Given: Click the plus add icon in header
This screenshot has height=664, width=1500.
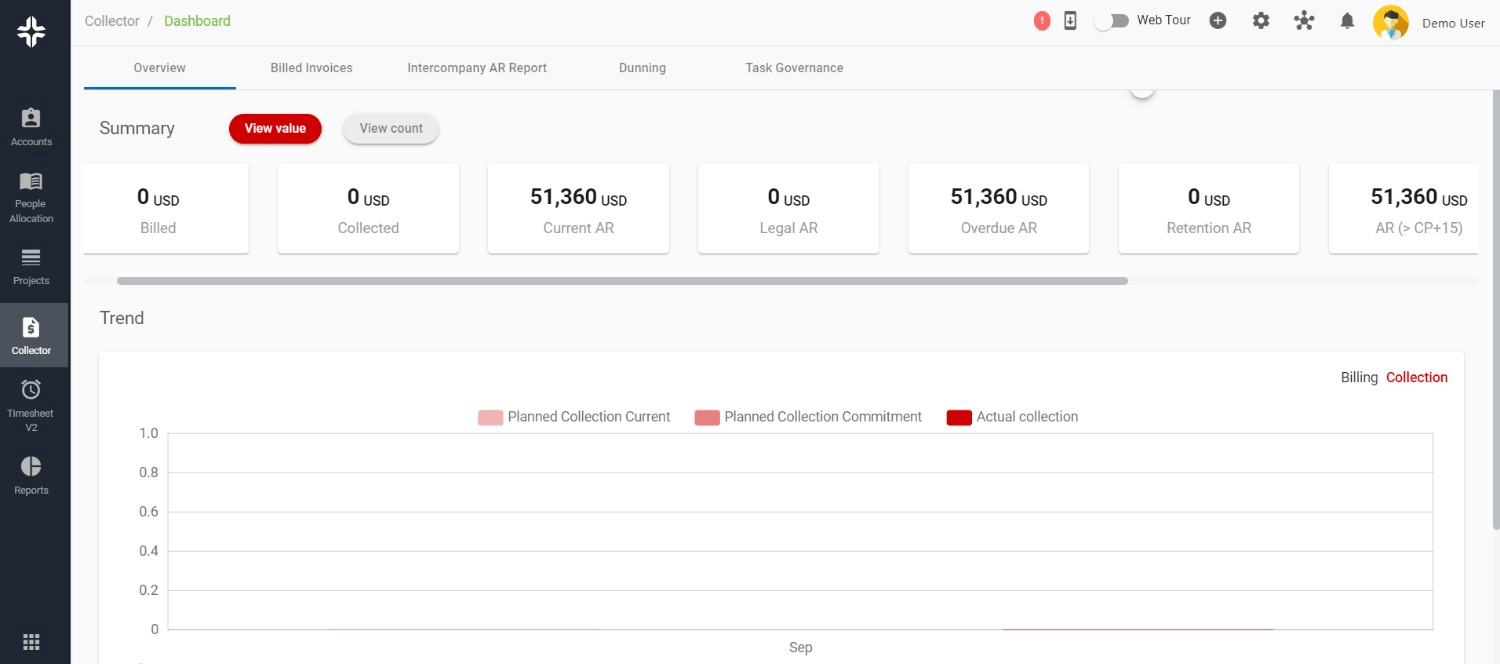Looking at the screenshot, I should coord(1218,21).
